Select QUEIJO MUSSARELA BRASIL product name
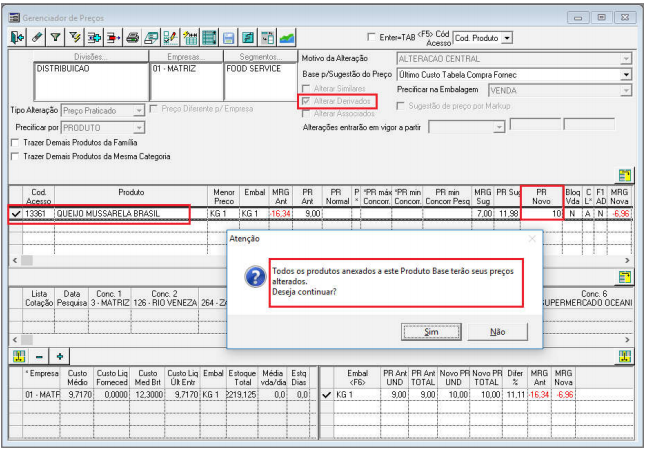 (x=108, y=214)
